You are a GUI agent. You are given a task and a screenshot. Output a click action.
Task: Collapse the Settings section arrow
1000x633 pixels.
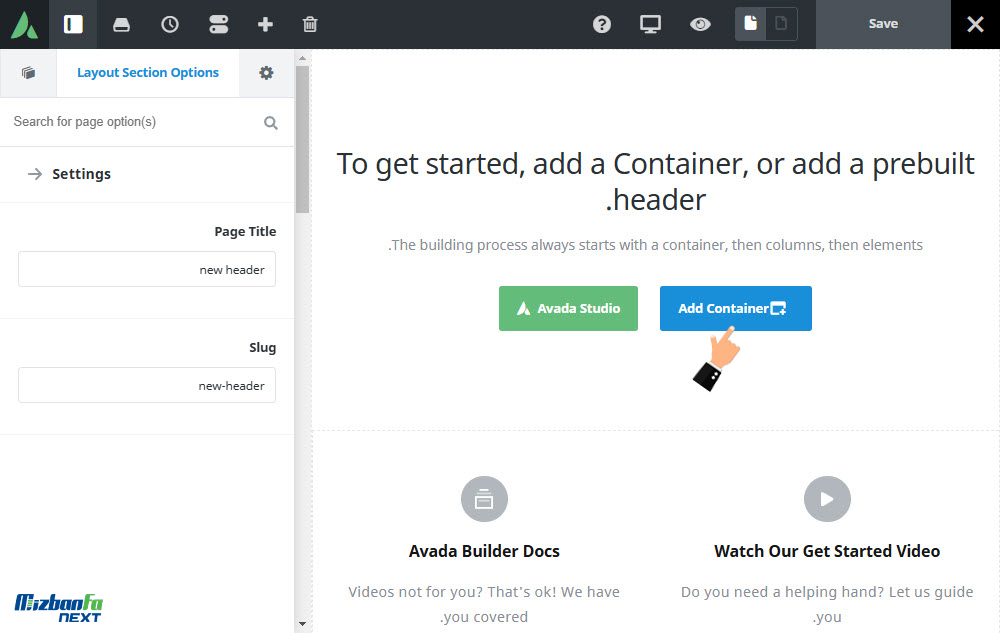coord(35,173)
